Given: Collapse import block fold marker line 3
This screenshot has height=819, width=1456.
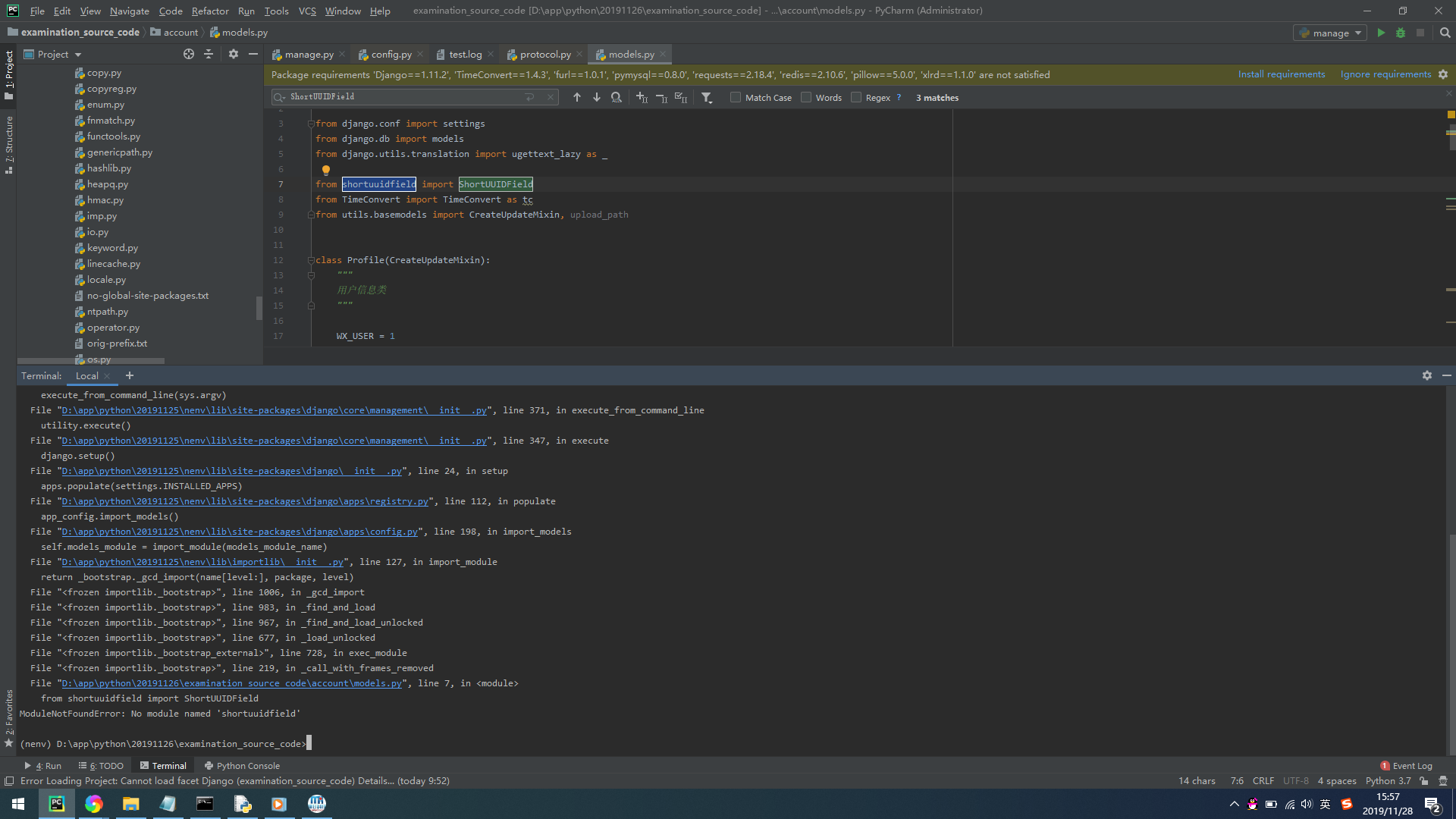Looking at the screenshot, I should [x=310, y=124].
